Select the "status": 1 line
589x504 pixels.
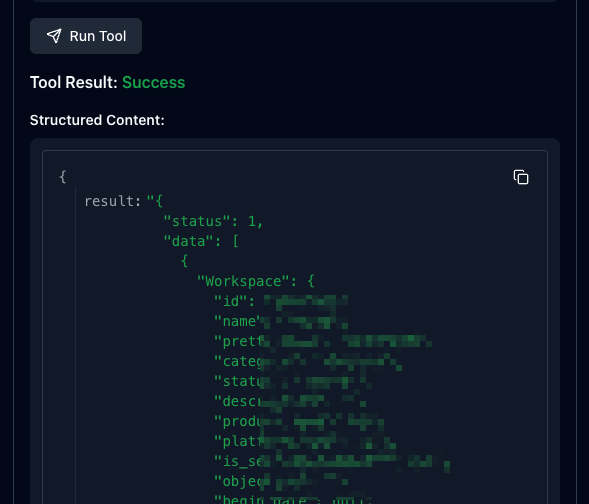[213, 221]
